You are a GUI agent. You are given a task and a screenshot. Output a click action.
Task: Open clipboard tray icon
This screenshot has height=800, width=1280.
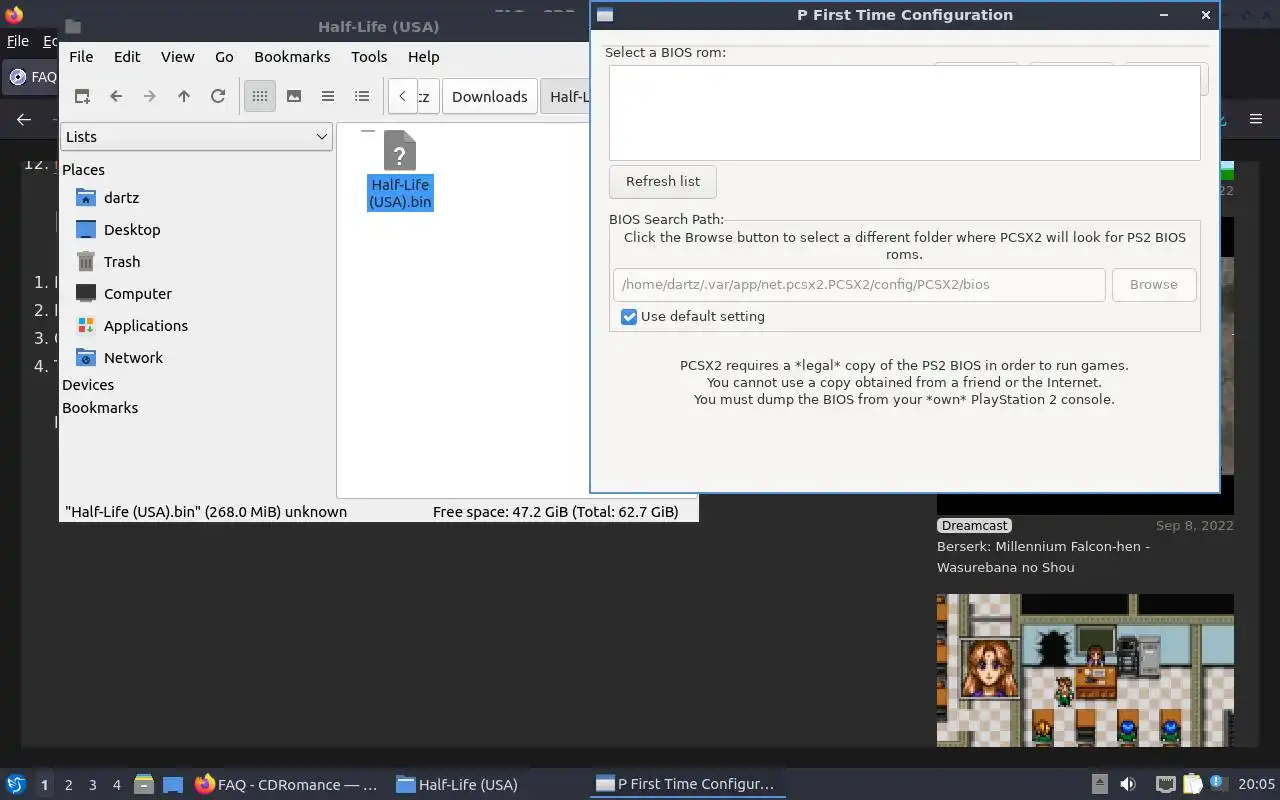tap(1193, 785)
